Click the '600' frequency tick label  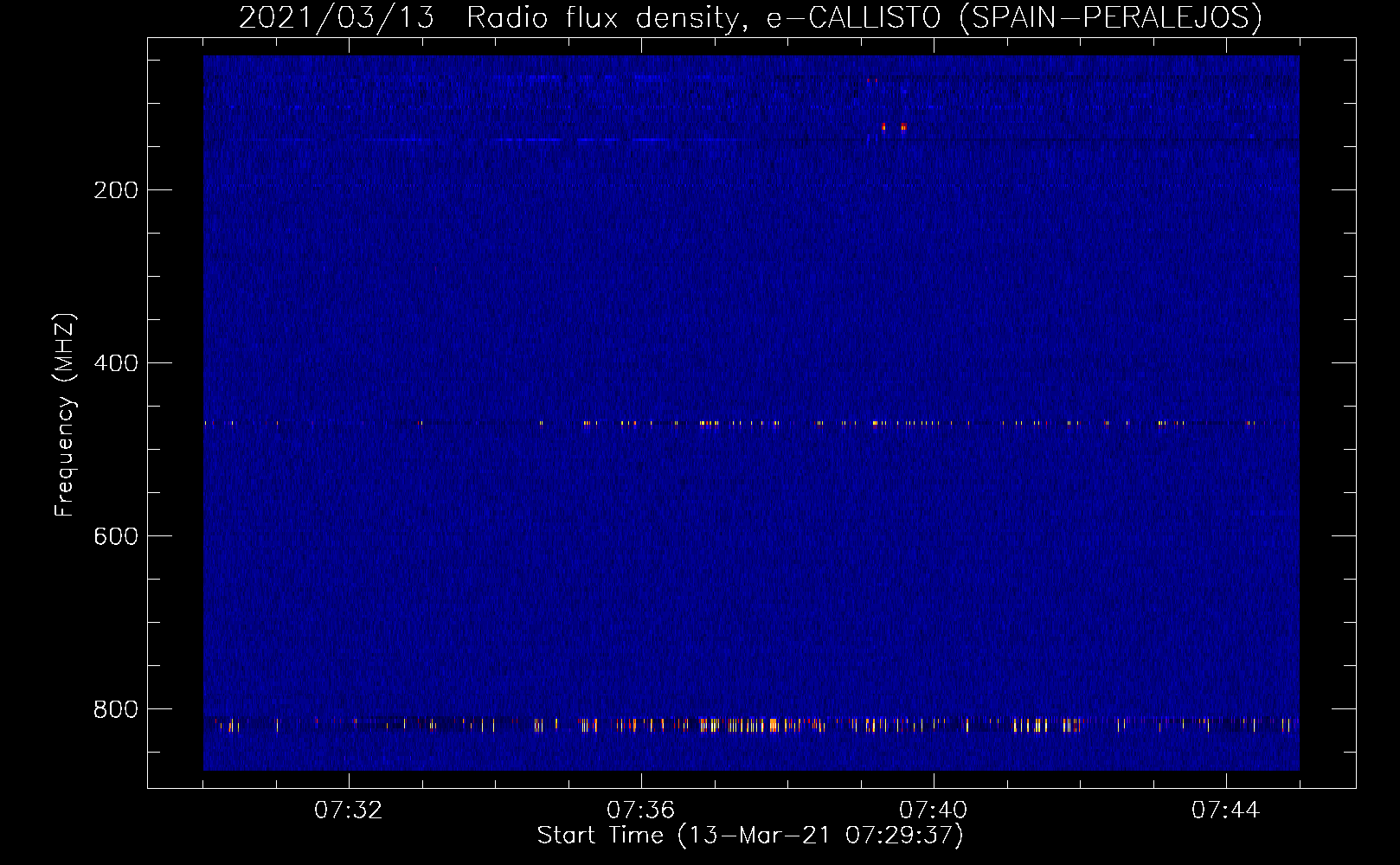pos(116,536)
